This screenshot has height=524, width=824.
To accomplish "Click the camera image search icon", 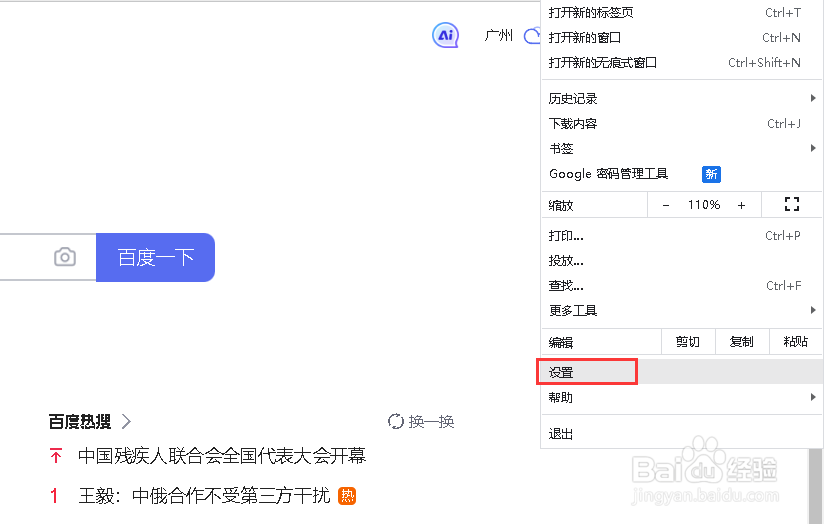I will click(65, 257).
